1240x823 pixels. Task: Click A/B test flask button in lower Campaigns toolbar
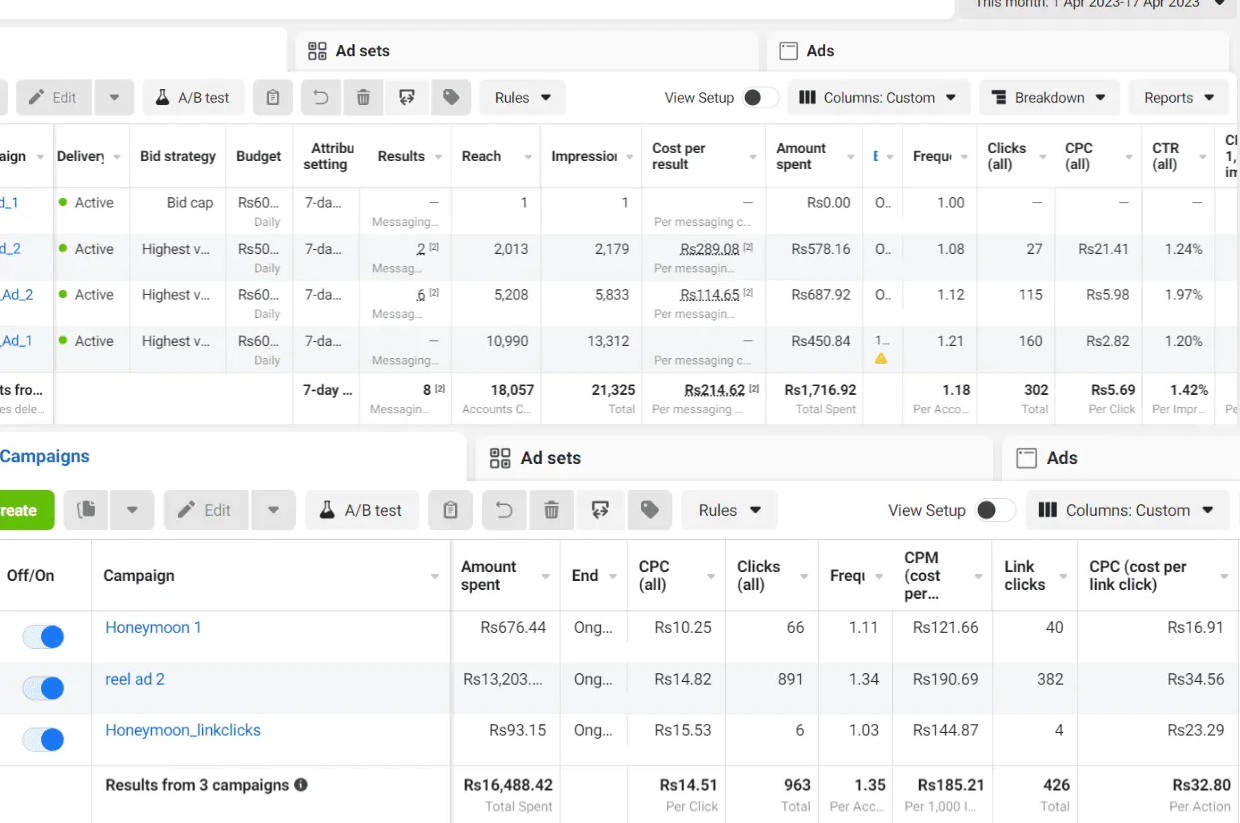click(362, 510)
